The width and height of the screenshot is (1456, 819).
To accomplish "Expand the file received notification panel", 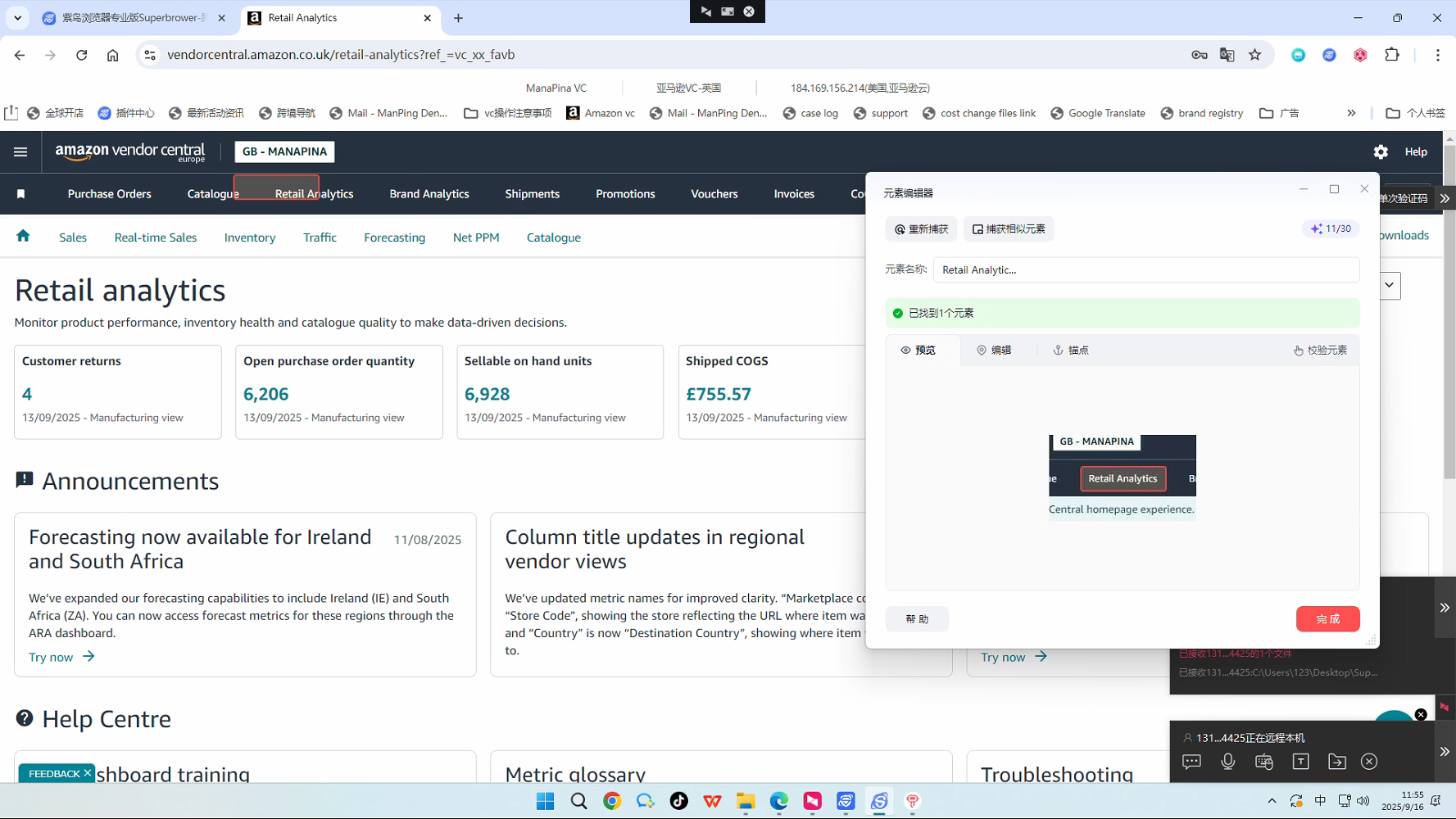I will click(1445, 608).
